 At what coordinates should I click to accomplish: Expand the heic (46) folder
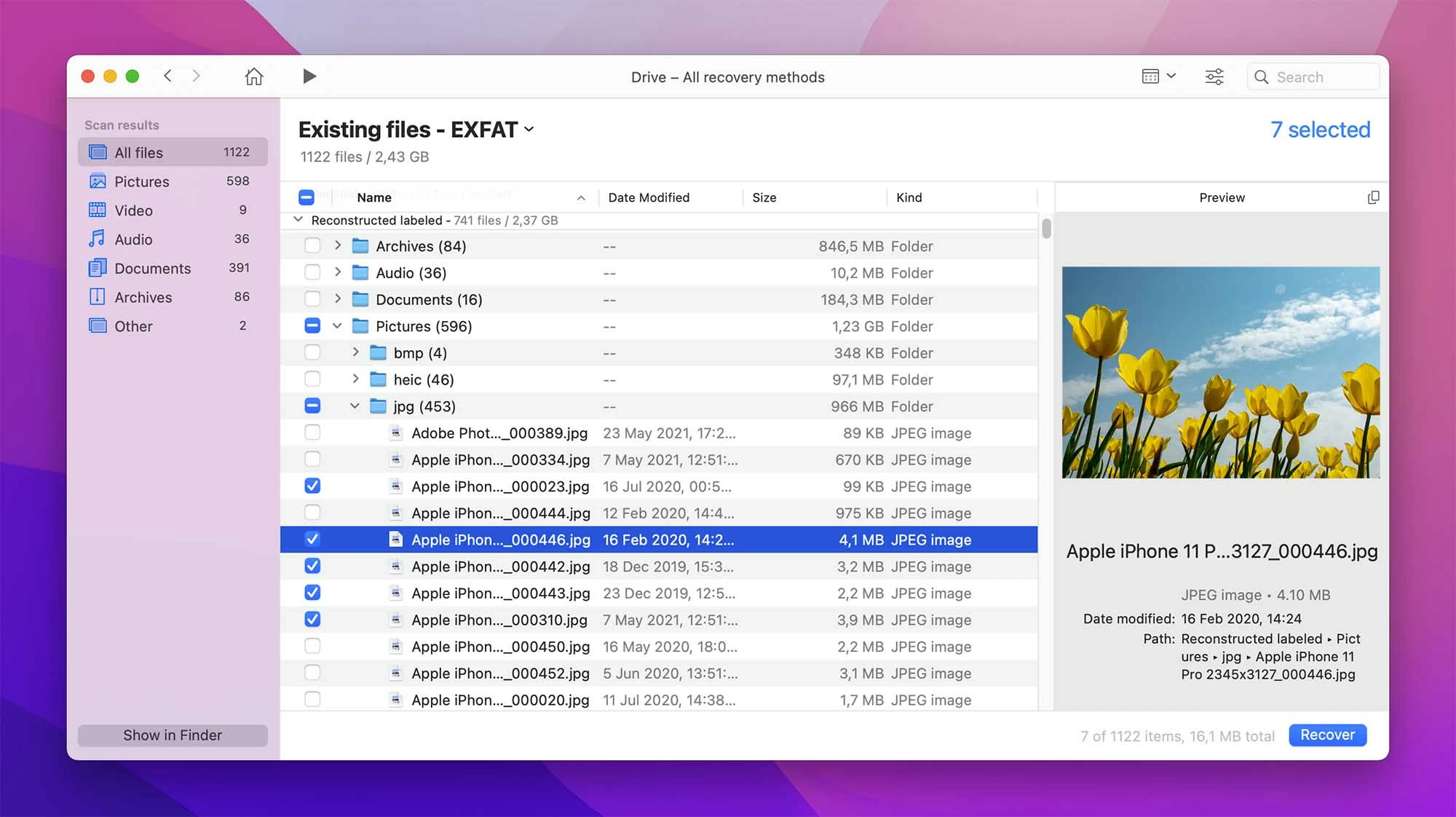click(355, 379)
